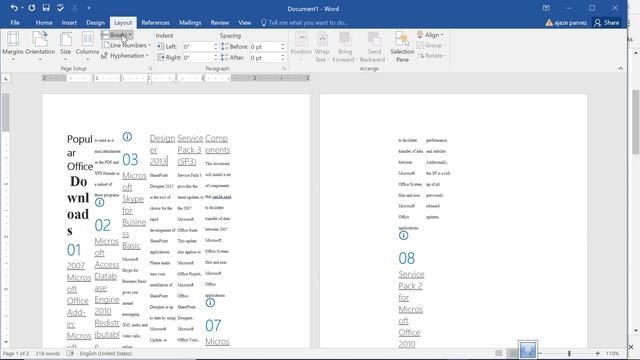Switch to Read Mode view icon
The height and width of the screenshot is (360, 640).
[x=499, y=353]
